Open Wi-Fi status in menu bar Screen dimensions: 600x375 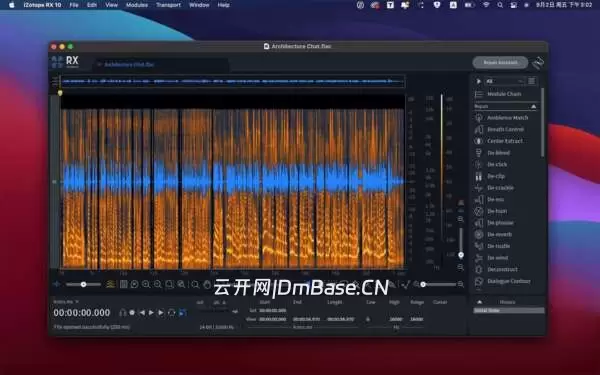coord(486,5)
